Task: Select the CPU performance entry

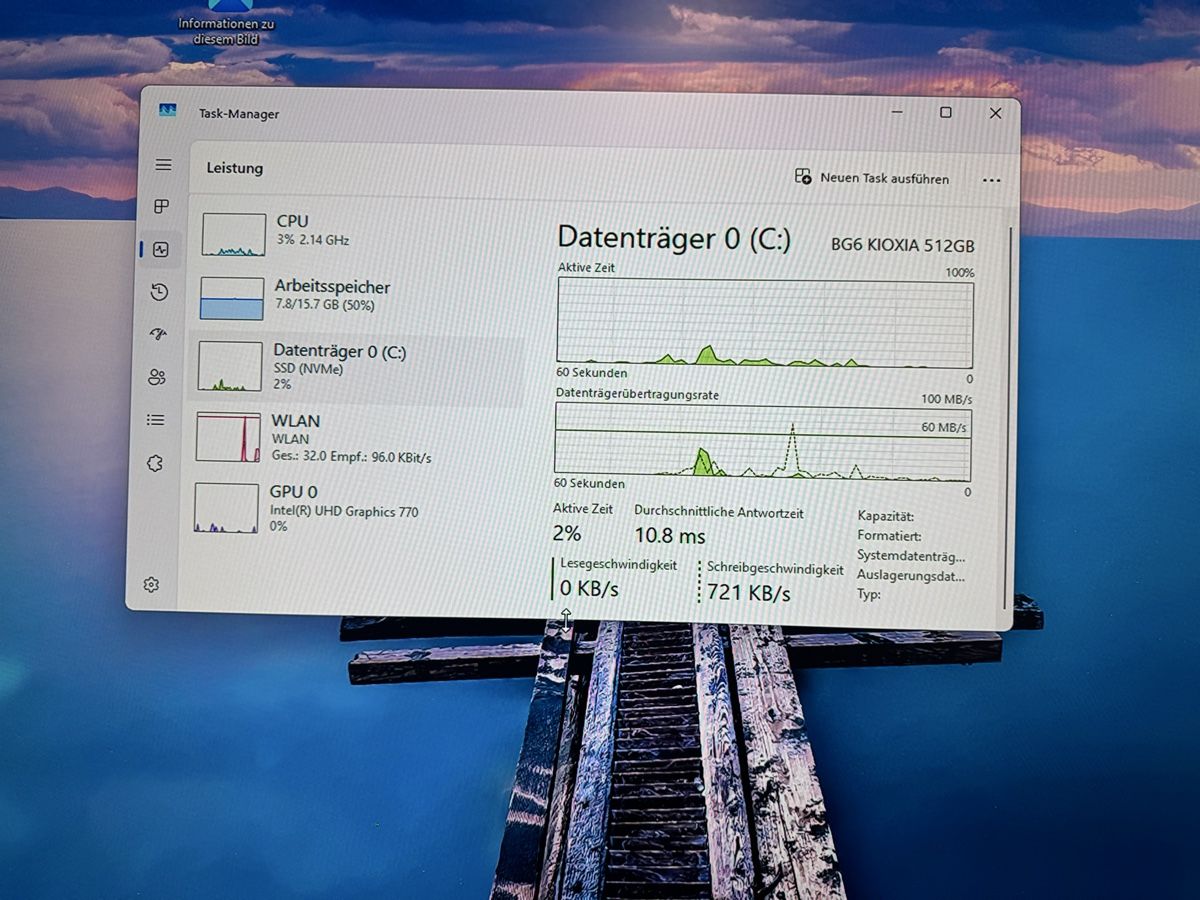Action: click(x=360, y=232)
